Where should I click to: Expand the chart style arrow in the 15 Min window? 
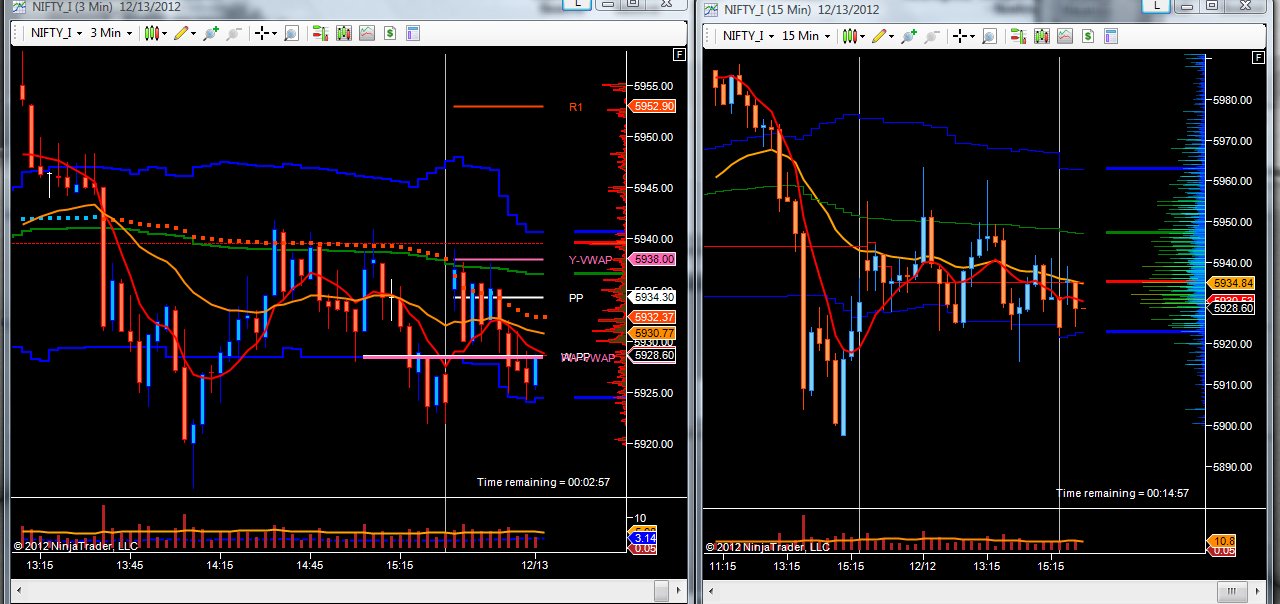(862, 35)
